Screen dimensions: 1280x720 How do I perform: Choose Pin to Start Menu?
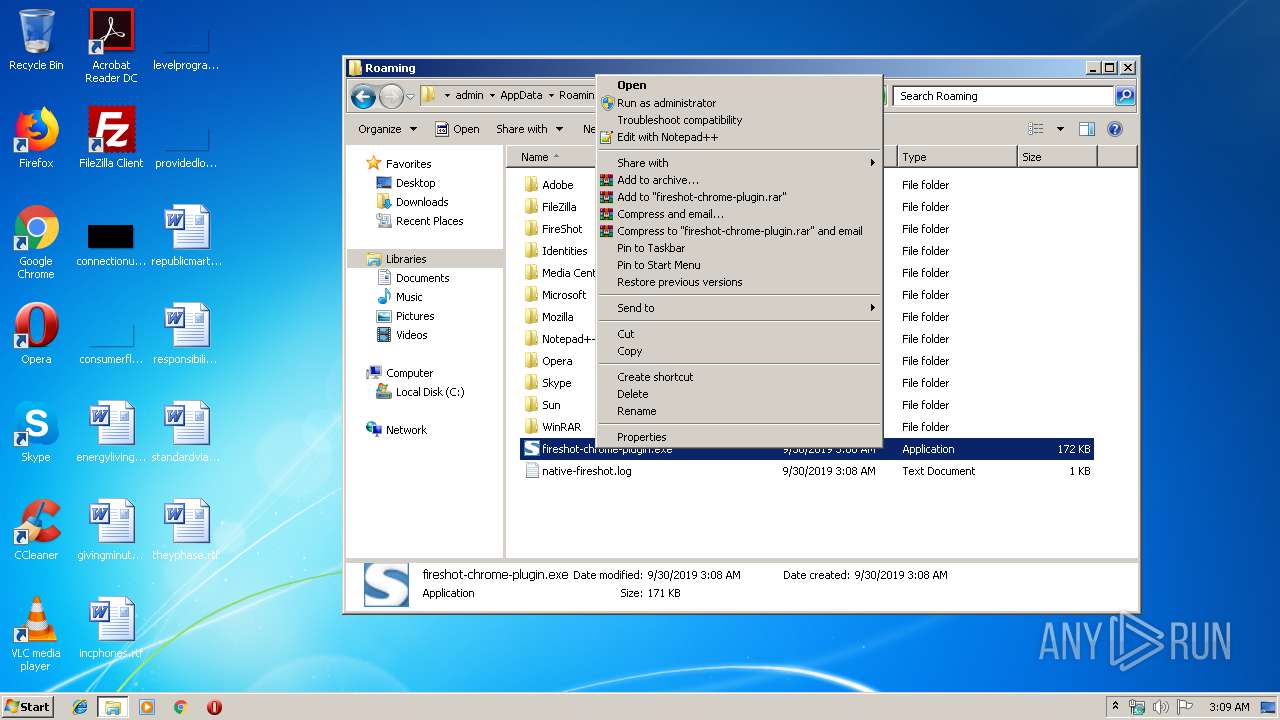[x=739, y=265]
